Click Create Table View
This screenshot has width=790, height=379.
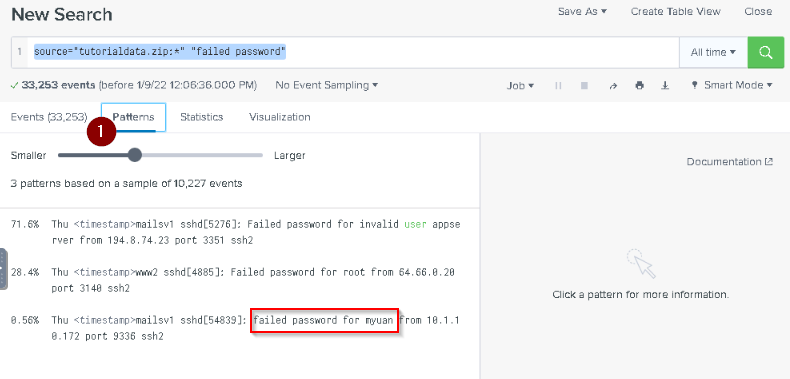point(676,11)
